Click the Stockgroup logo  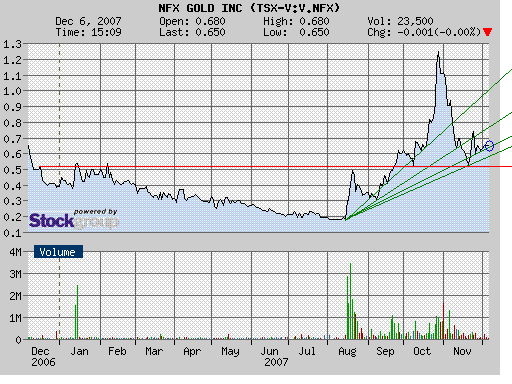coord(74,219)
